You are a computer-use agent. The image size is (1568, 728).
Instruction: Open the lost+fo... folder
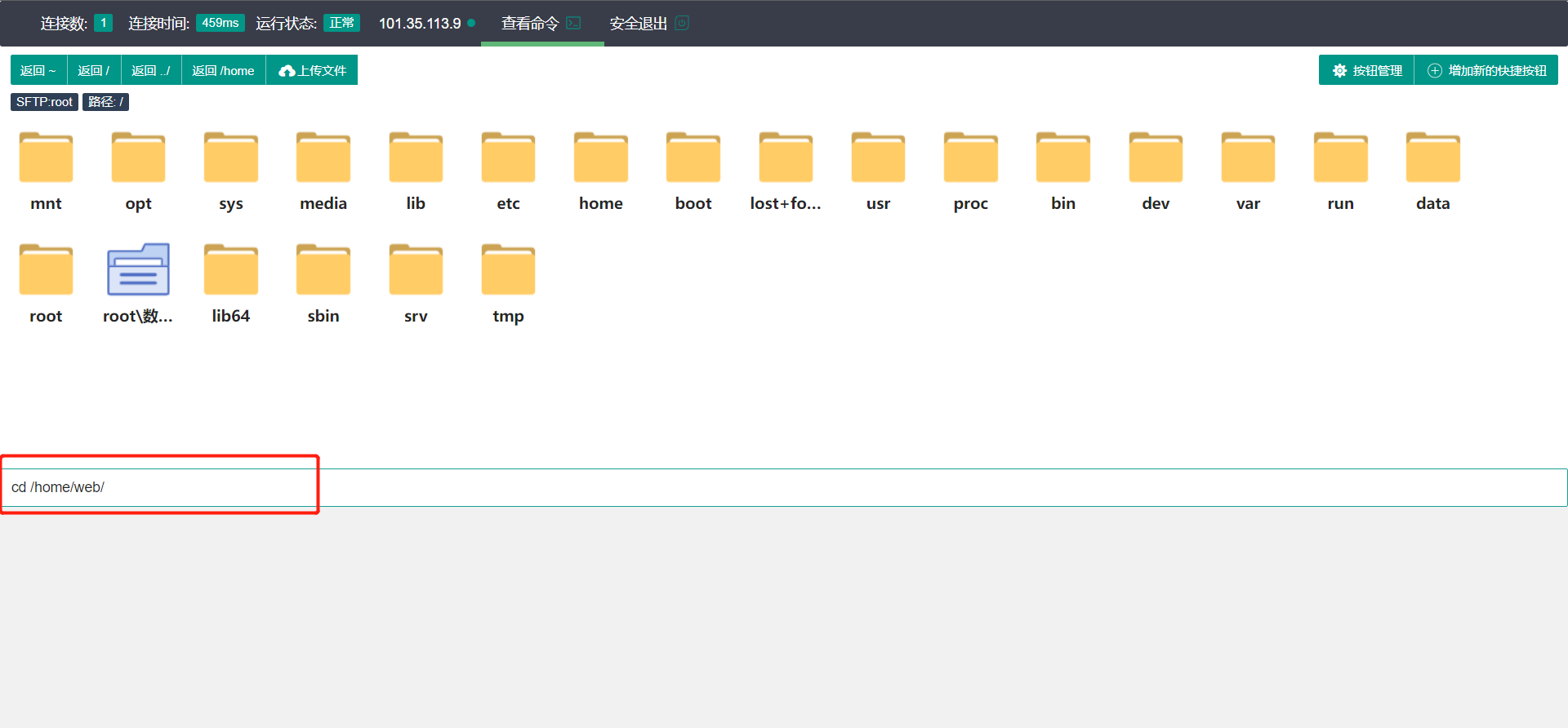coord(786,158)
